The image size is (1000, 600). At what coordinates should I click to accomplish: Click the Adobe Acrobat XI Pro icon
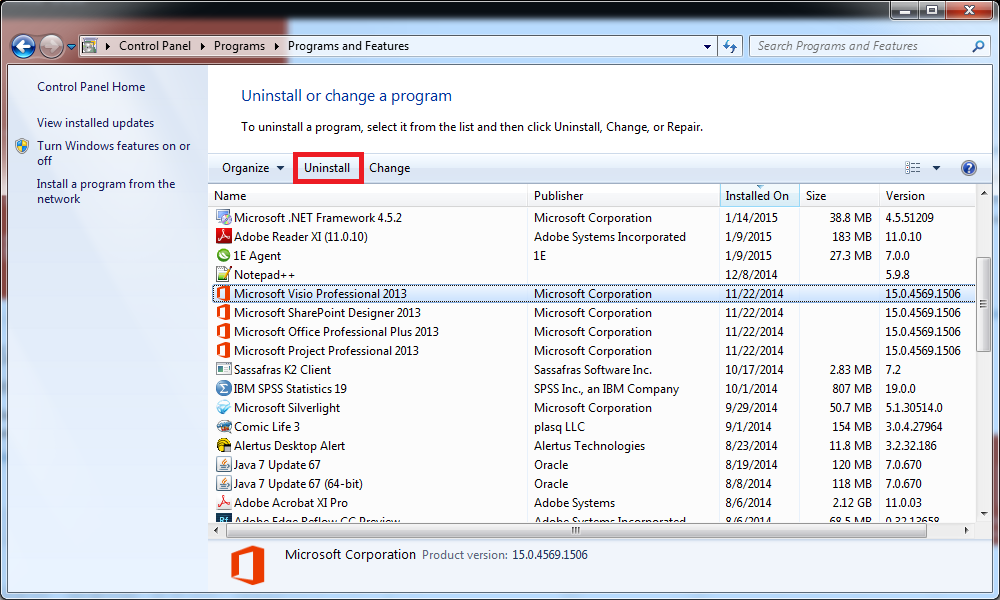pyautogui.click(x=224, y=503)
